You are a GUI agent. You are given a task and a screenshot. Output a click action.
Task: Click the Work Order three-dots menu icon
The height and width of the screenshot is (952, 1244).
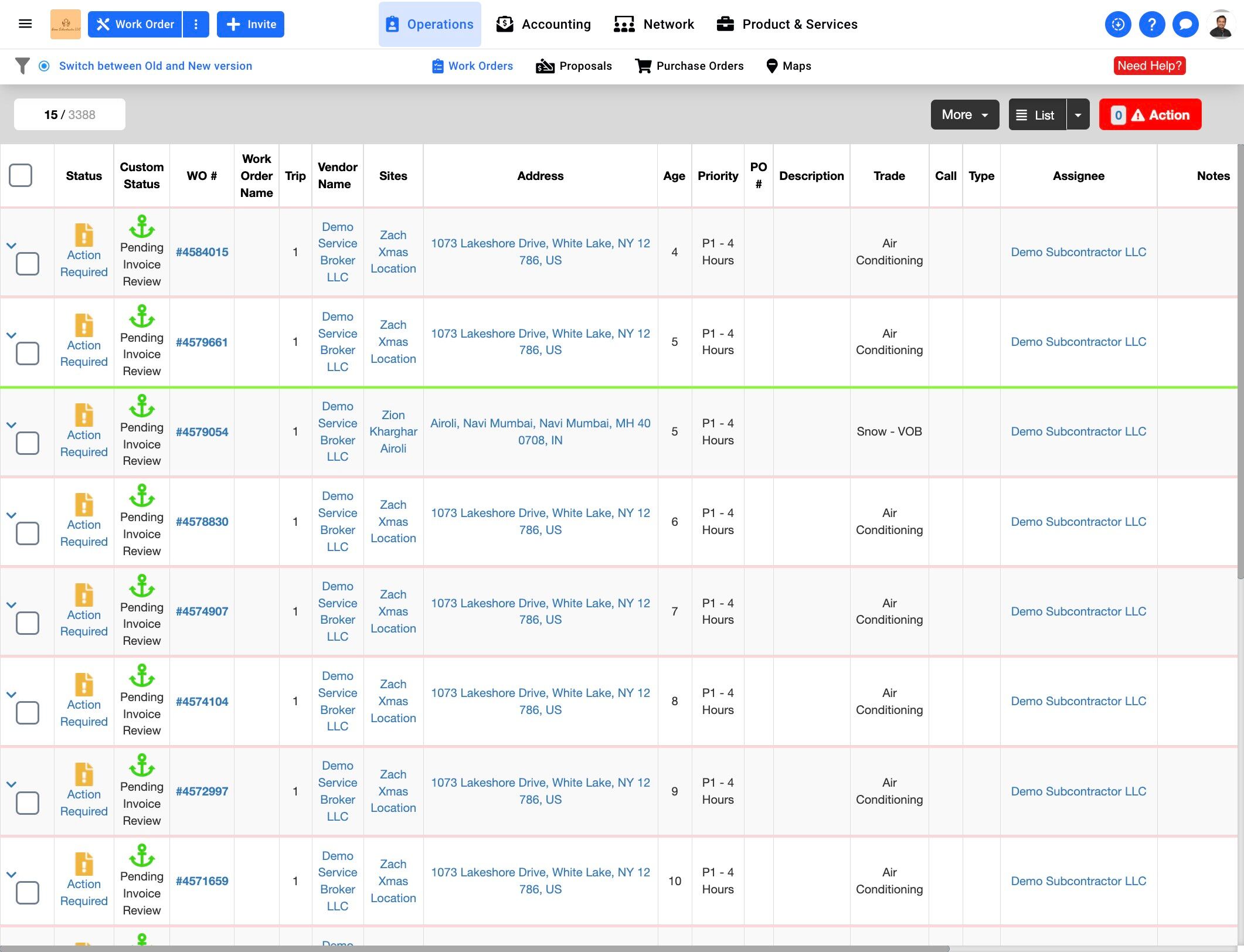coord(196,24)
